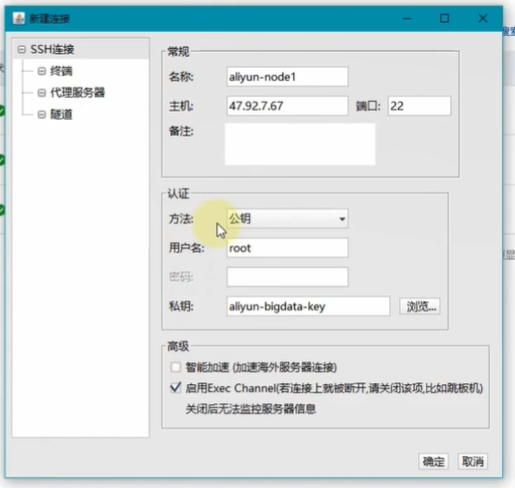Screen dimensions: 515x488
Task: Cancel with the 取消 button
Action: click(473, 462)
